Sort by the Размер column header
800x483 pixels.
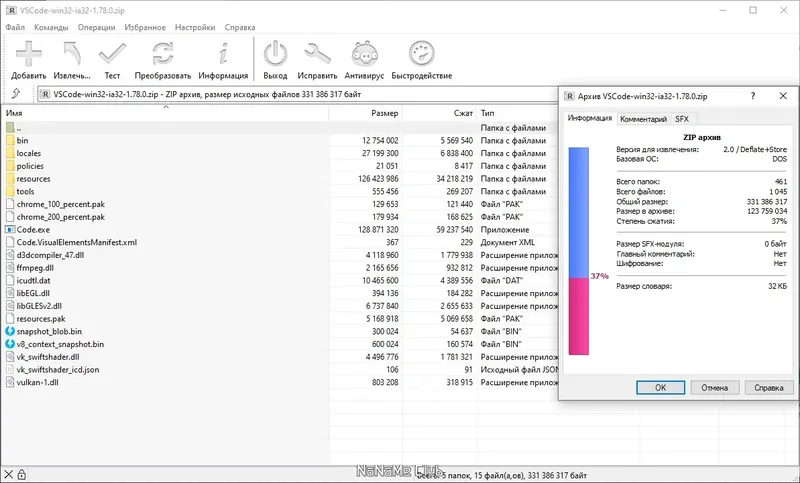click(x=365, y=113)
